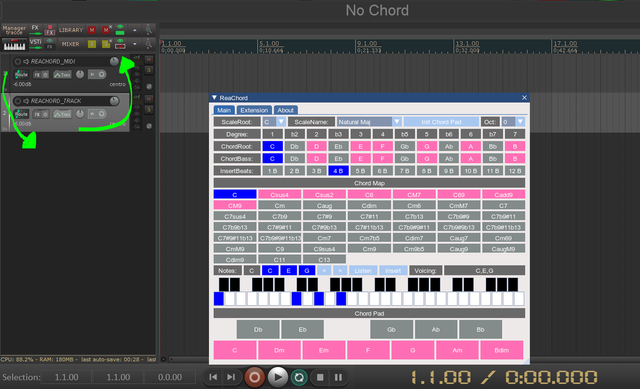The height and width of the screenshot is (389, 640).
Task: Switch to the Extension tab in ReaChord
Action: [254, 110]
